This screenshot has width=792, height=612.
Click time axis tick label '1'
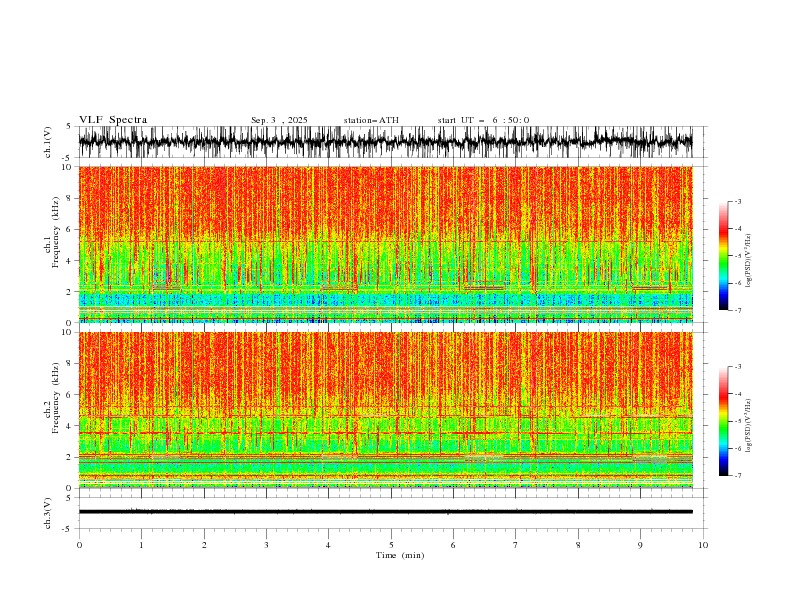pyautogui.click(x=141, y=545)
